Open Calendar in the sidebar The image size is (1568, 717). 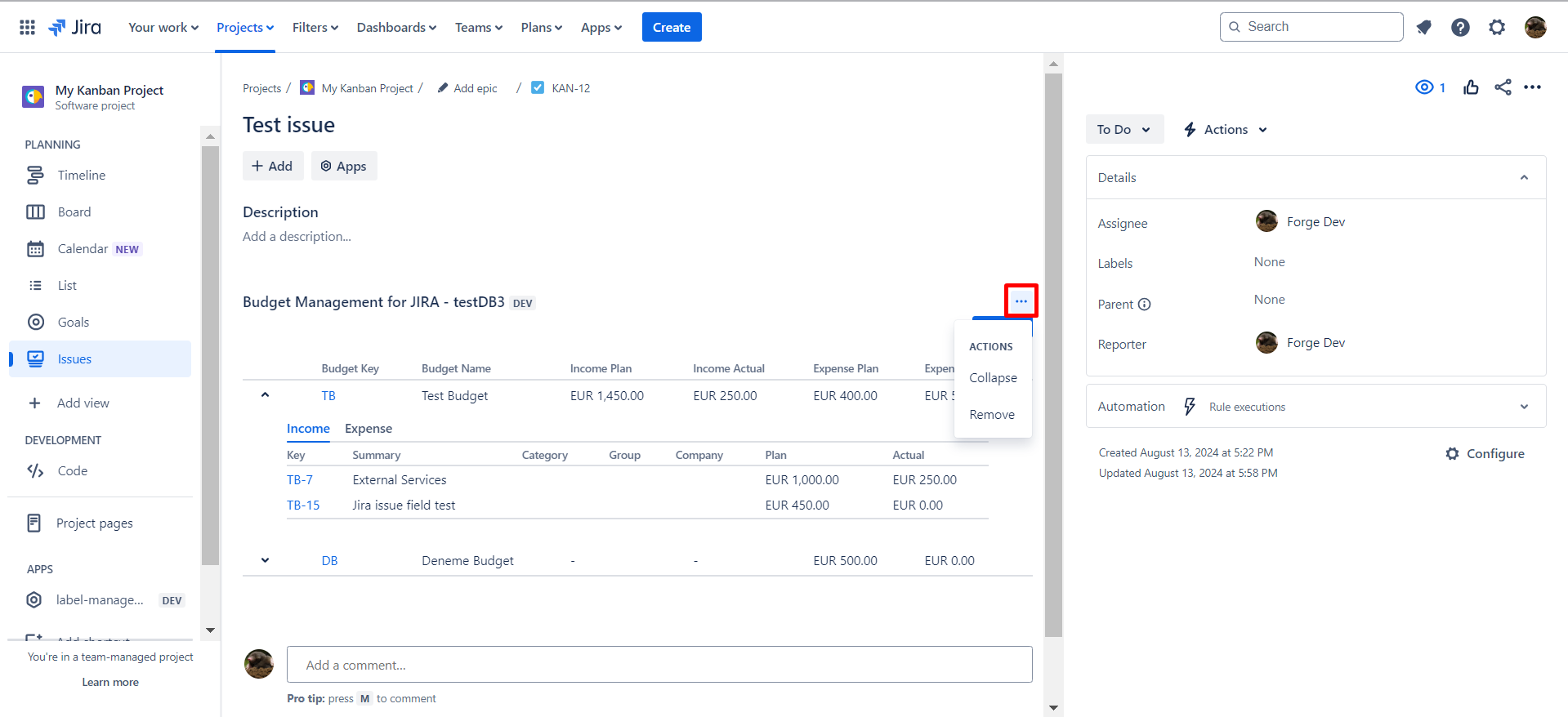[100, 248]
